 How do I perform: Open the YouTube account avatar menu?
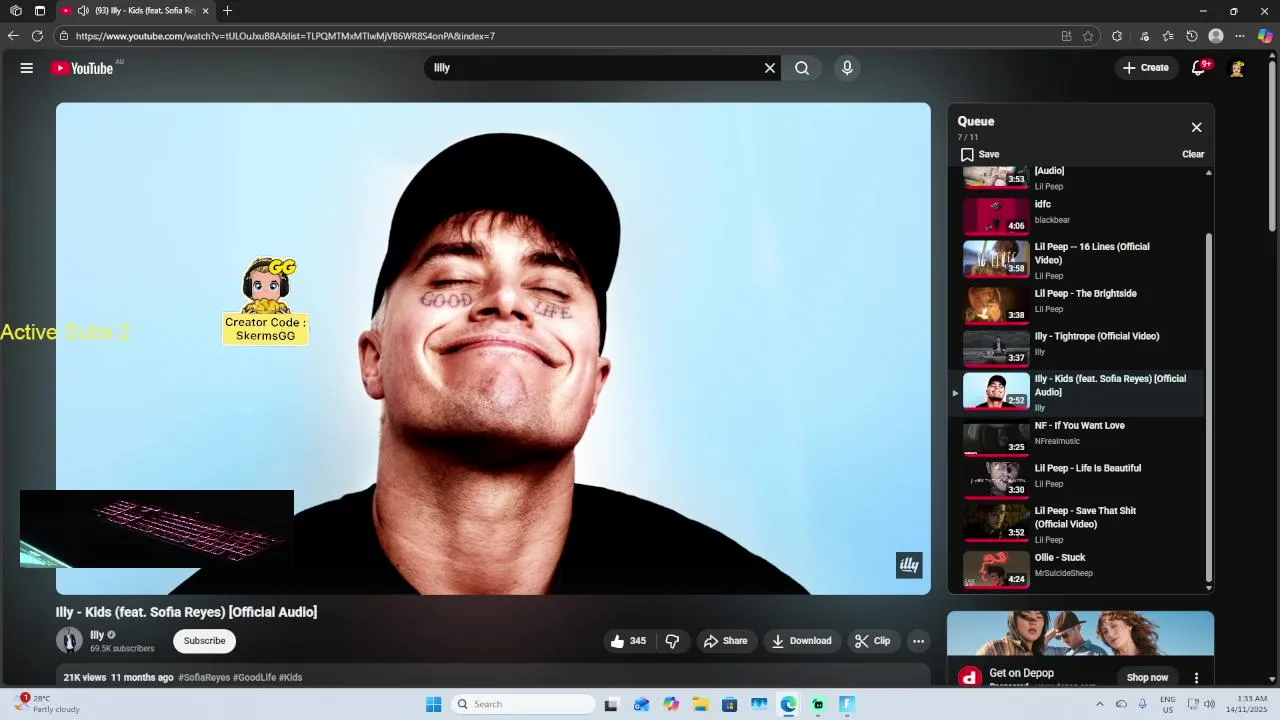click(x=1237, y=68)
